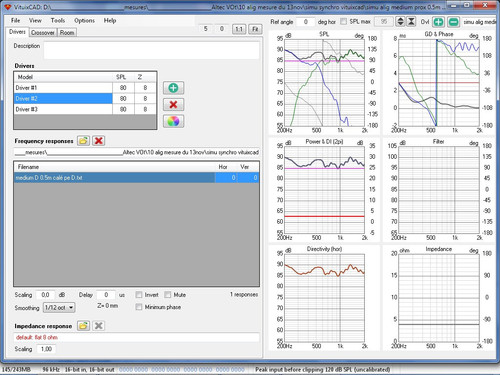Viewport: 500px width, 375px height.
Task: Click the VituixCAD app icon in title bar
Action: pos(8,7)
